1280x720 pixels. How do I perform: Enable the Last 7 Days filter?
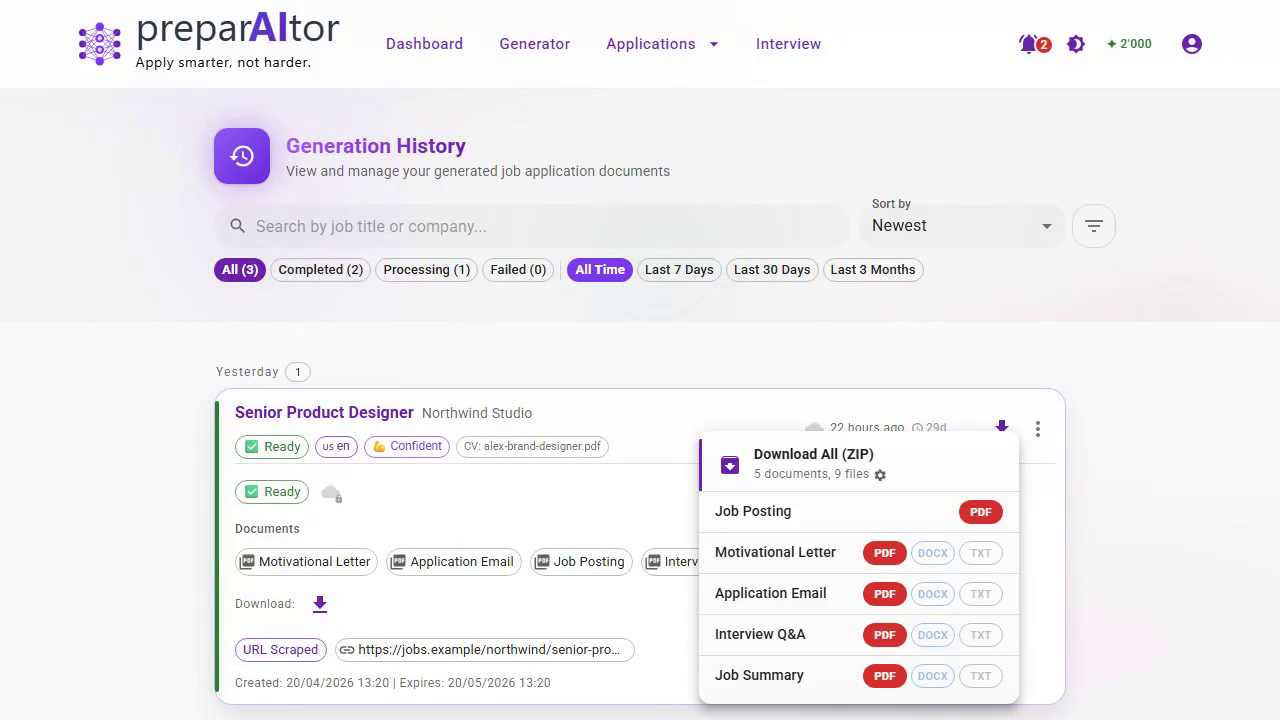click(x=679, y=270)
